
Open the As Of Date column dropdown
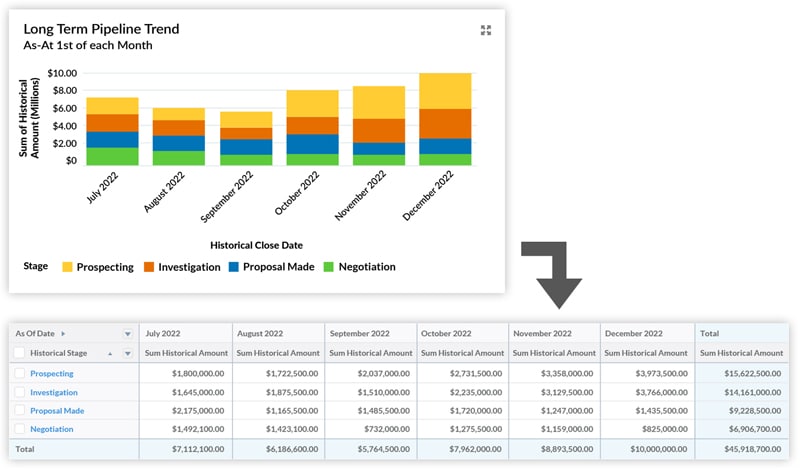127,334
